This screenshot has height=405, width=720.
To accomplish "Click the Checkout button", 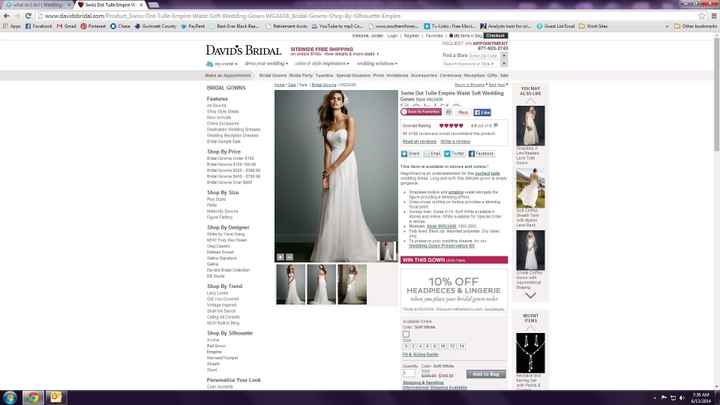I will coord(495,35).
